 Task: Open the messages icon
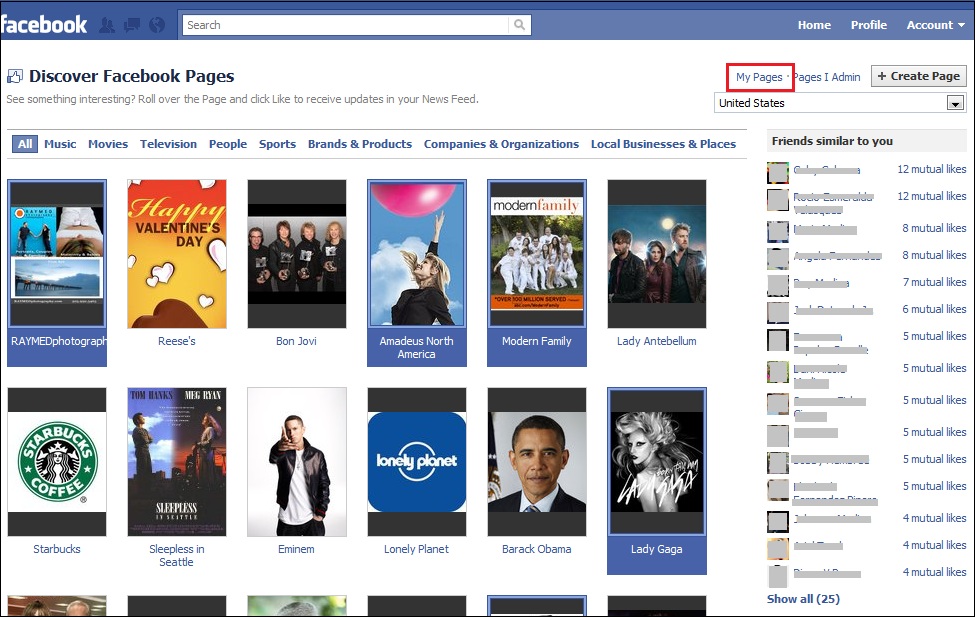coord(132,25)
